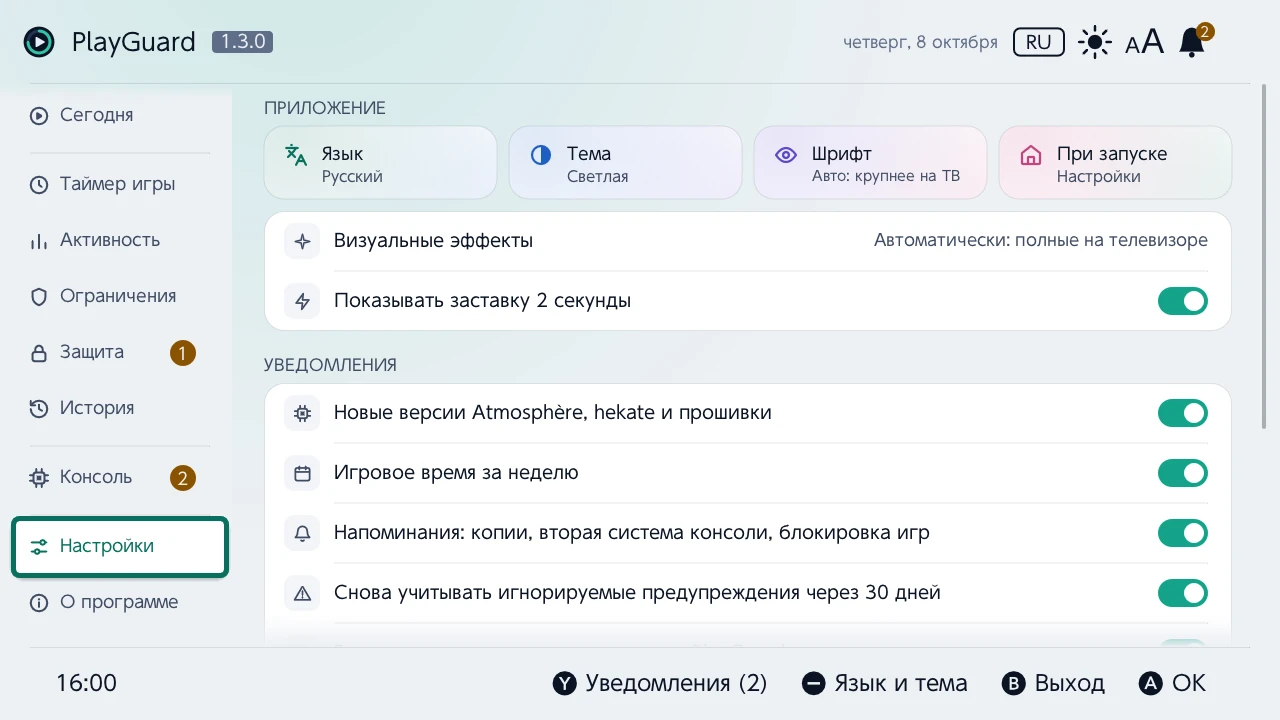
Task: Toggle Снова учитывать игнорируемые предупреждения switch
Action: 1183,593
